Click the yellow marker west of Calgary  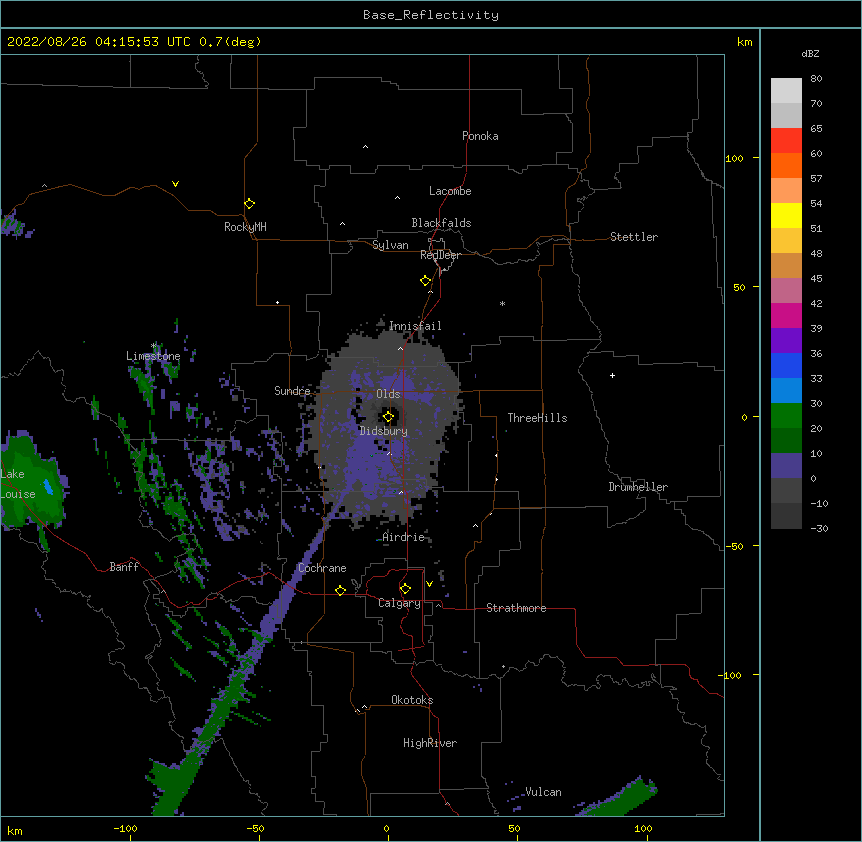pyautogui.click(x=340, y=590)
